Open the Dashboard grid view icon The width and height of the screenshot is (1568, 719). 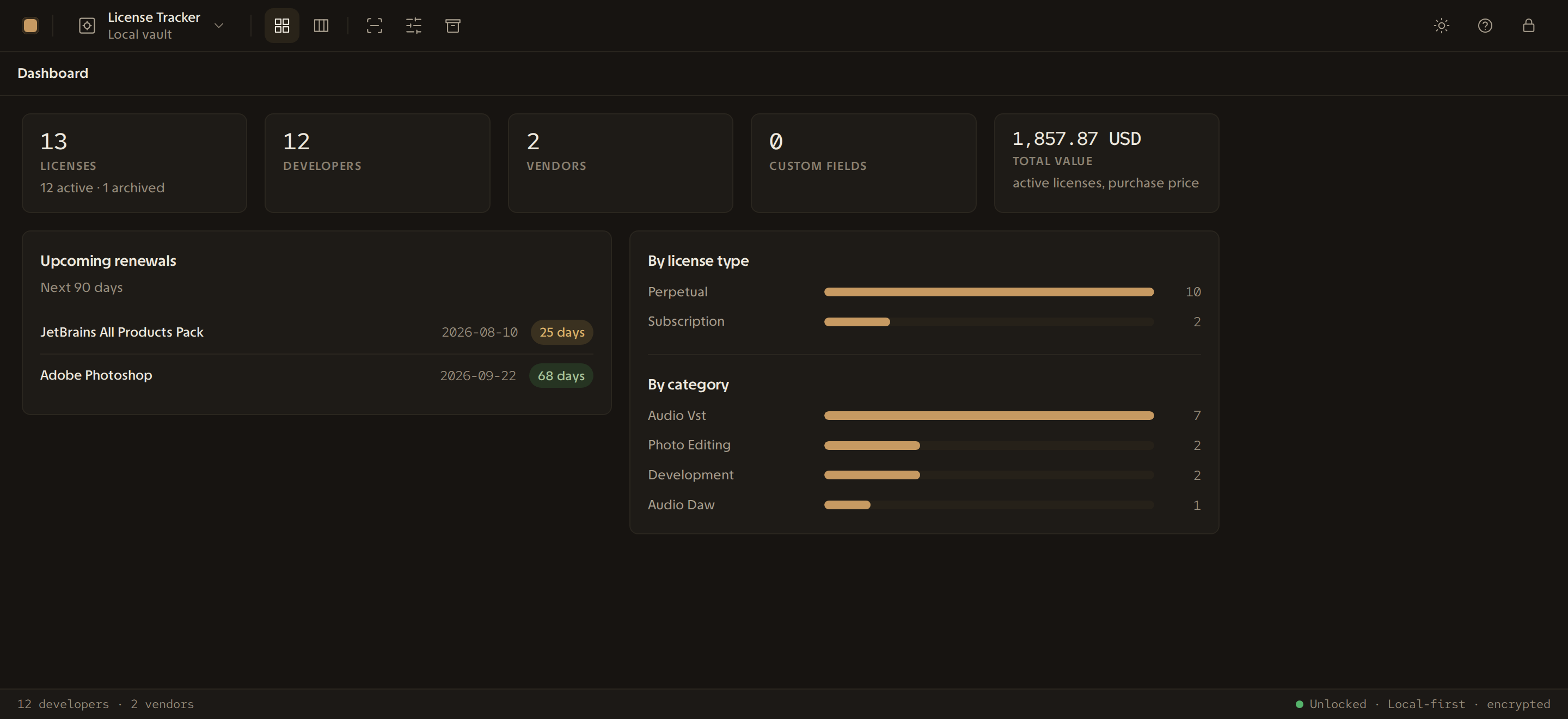tap(282, 26)
